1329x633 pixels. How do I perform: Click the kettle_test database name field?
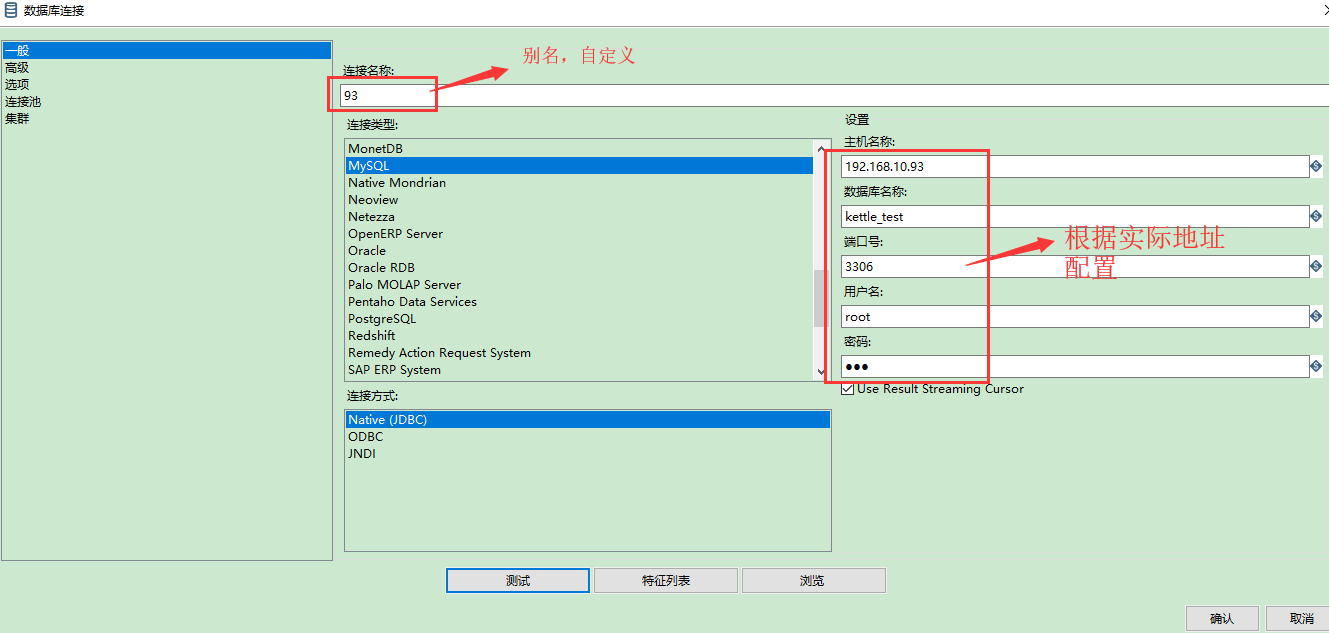(x=1075, y=216)
